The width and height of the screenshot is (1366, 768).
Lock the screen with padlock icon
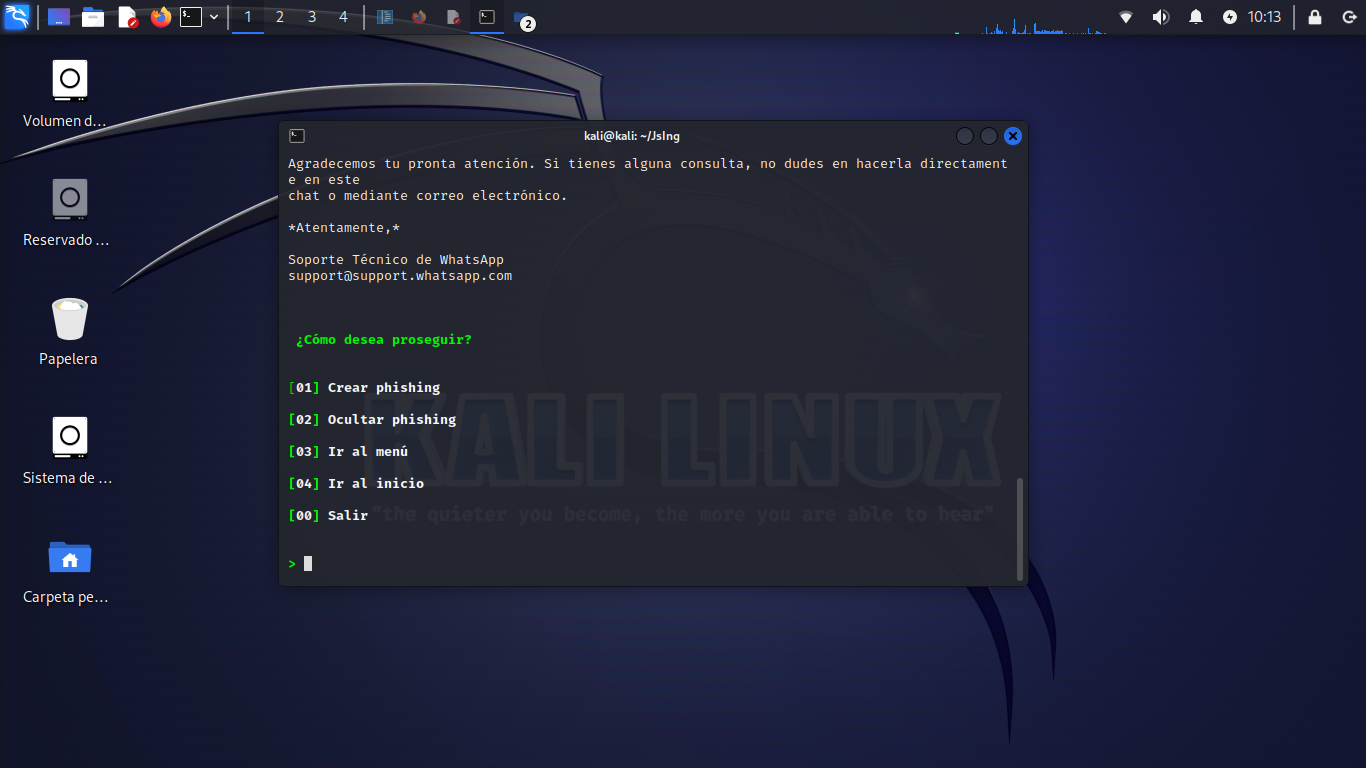[1315, 17]
